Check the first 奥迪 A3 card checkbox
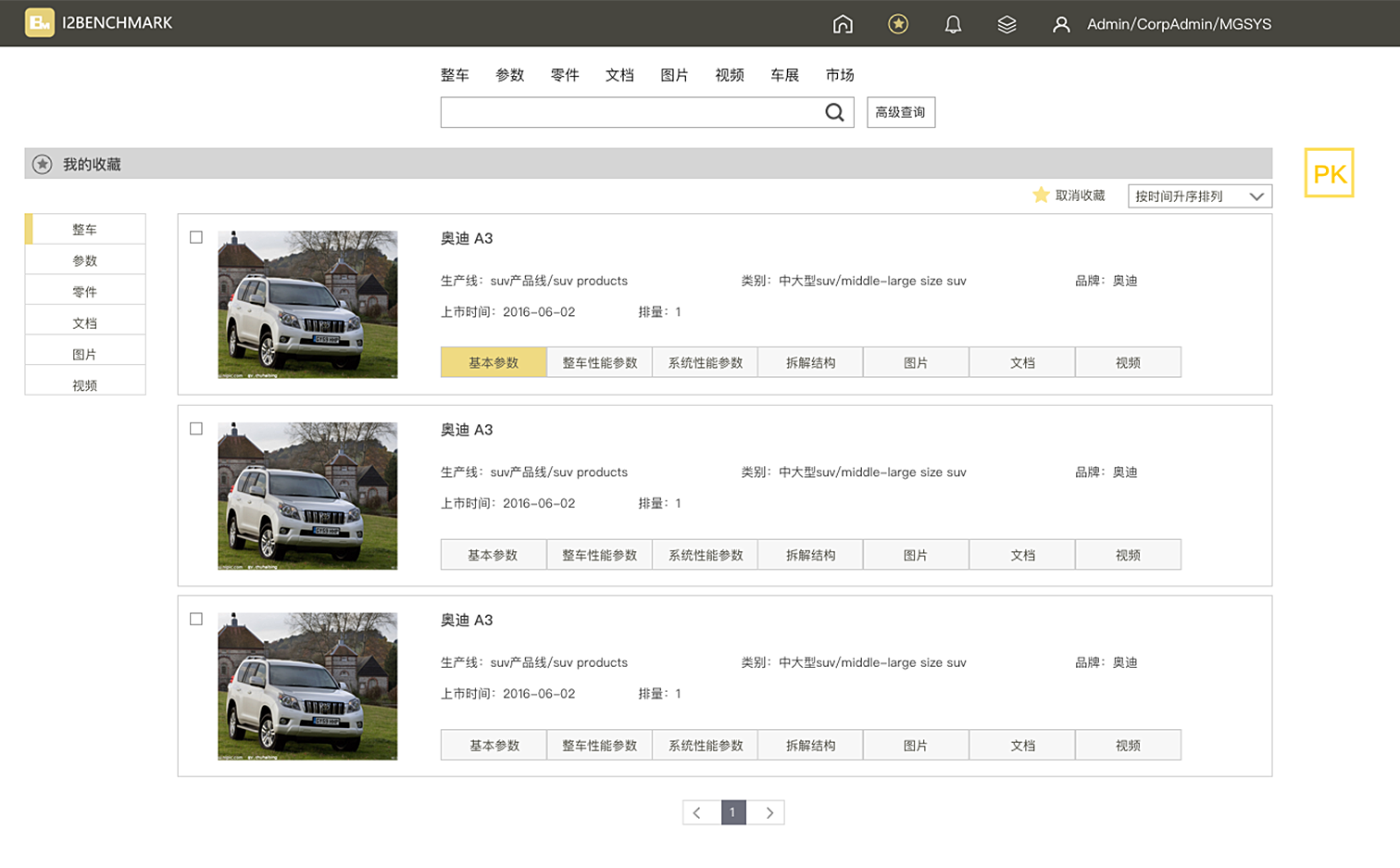 tap(196, 237)
